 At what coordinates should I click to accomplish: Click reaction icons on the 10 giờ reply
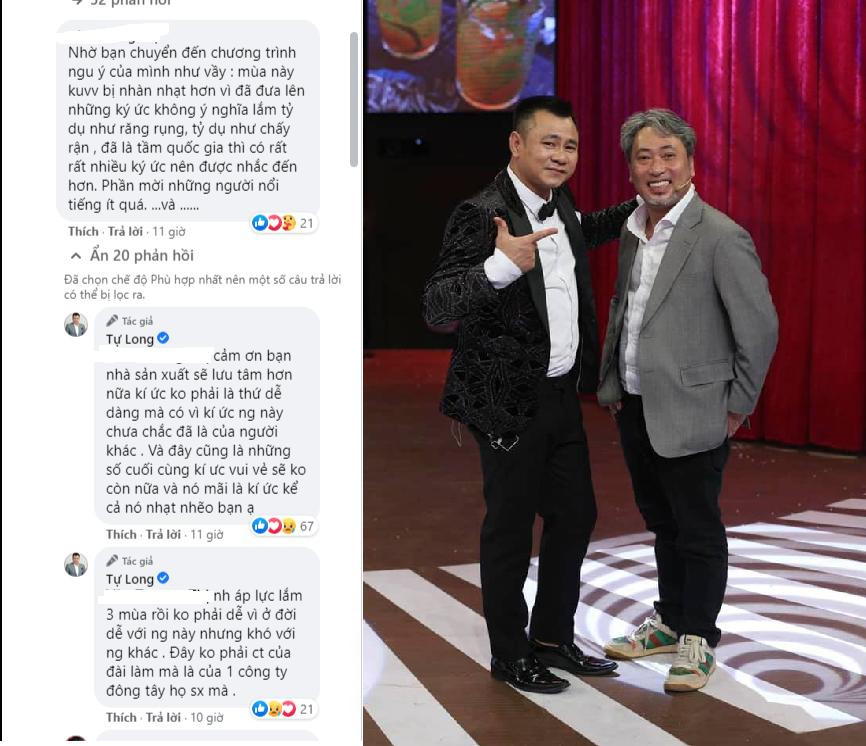[x=274, y=708]
